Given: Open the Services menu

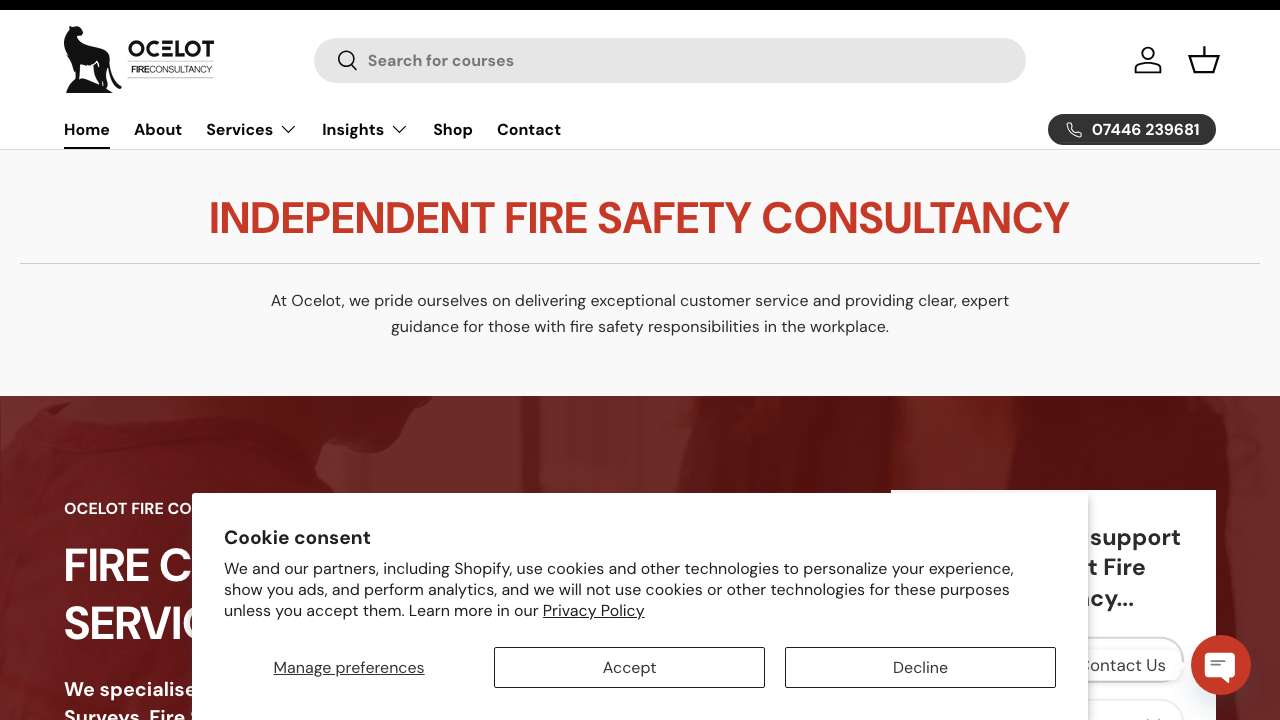Looking at the screenshot, I should click(x=239, y=130).
